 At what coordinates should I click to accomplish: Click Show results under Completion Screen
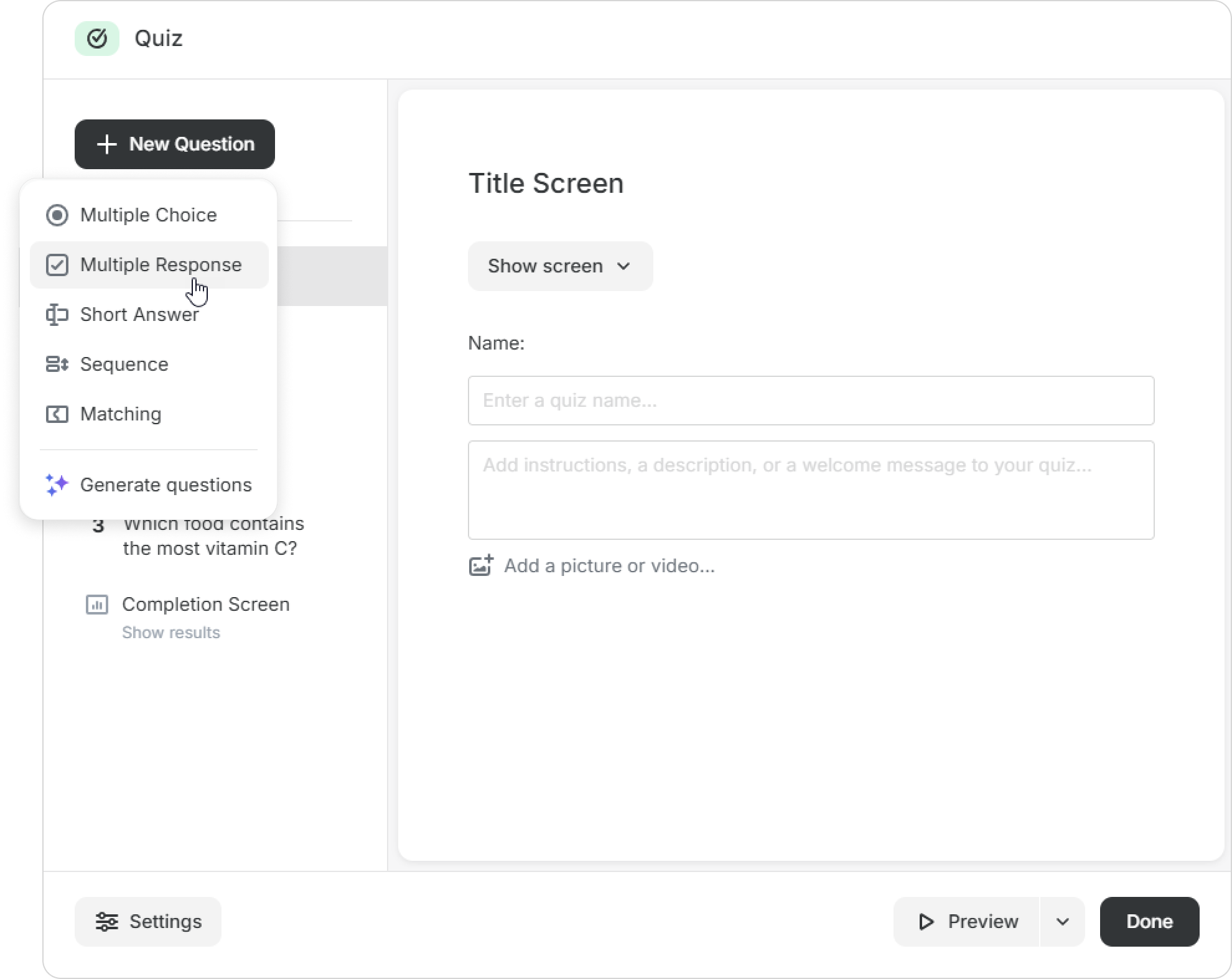point(171,633)
